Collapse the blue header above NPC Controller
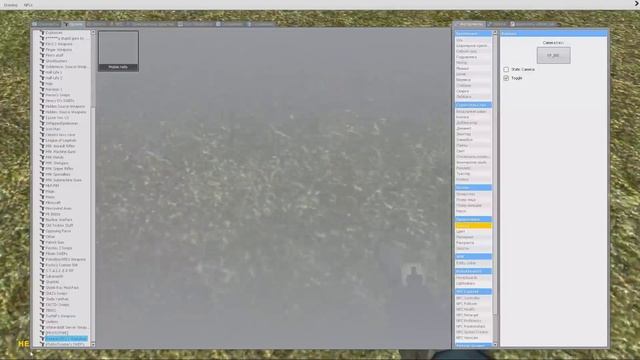The height and width of the screenshot is (360, 640). click(473, 291)
